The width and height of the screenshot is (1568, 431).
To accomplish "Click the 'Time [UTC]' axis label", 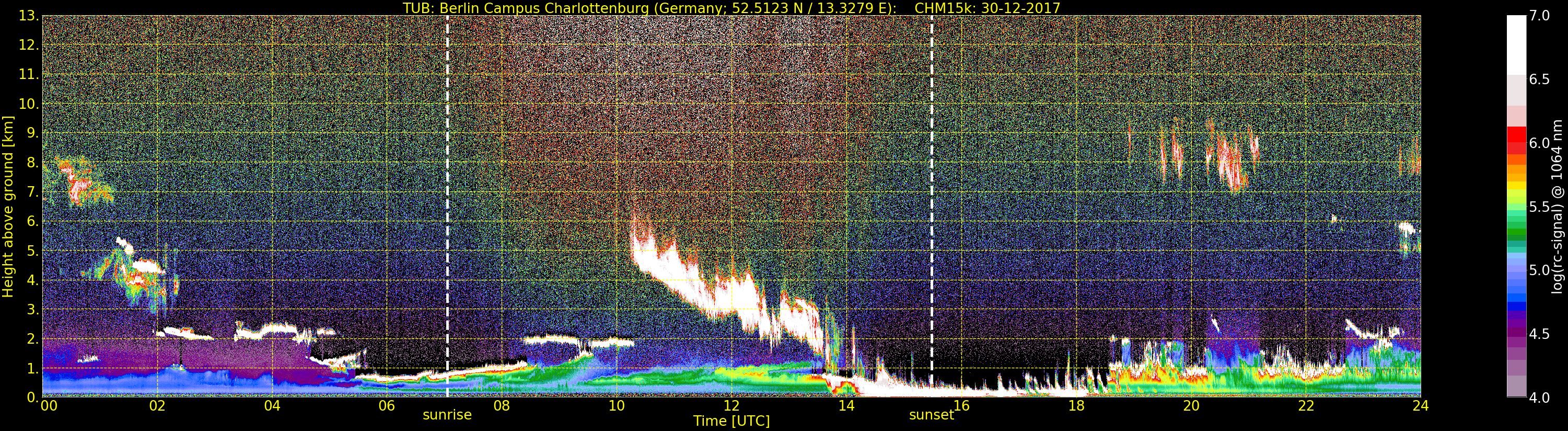I will [x=731, y=421].
